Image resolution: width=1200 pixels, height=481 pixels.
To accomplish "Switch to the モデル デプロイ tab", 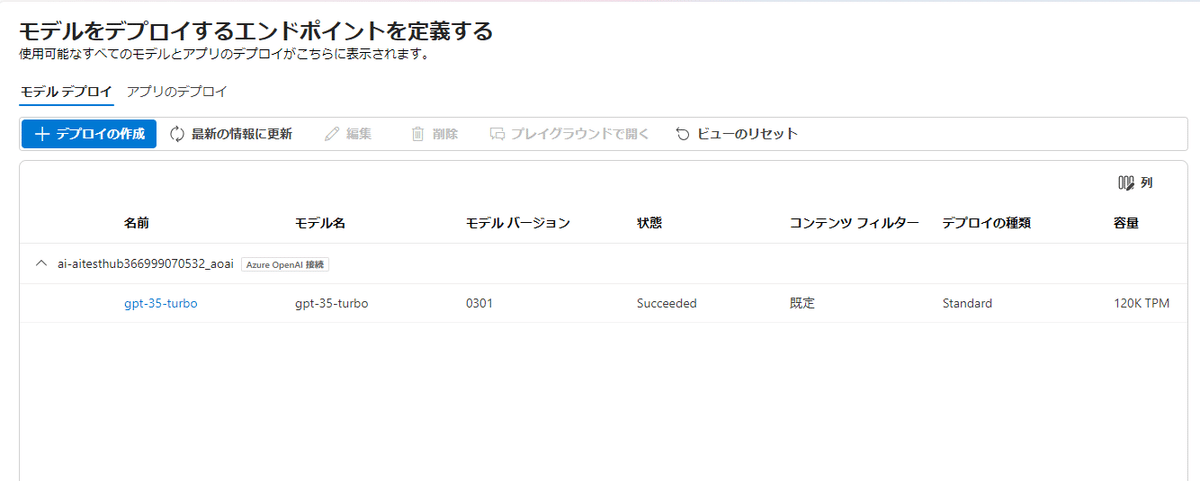I will click(x=66, y=92).
